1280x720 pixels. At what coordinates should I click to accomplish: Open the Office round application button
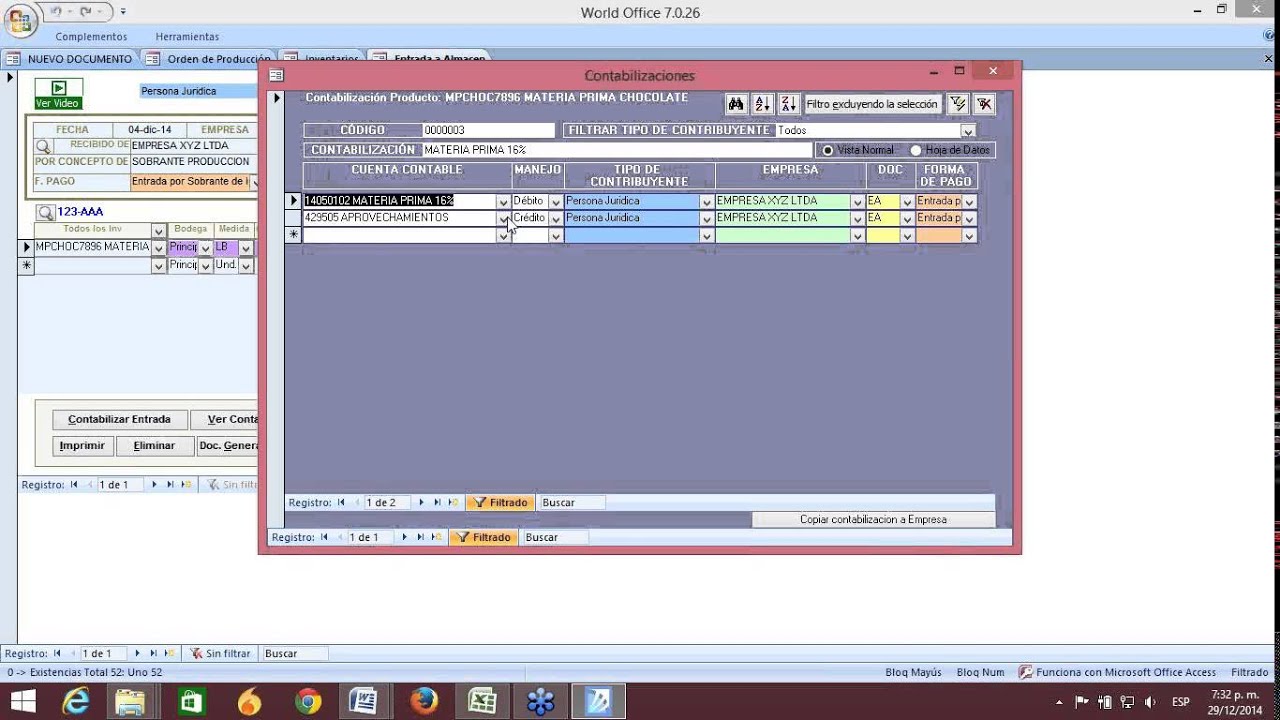click(x=20, y=20)
